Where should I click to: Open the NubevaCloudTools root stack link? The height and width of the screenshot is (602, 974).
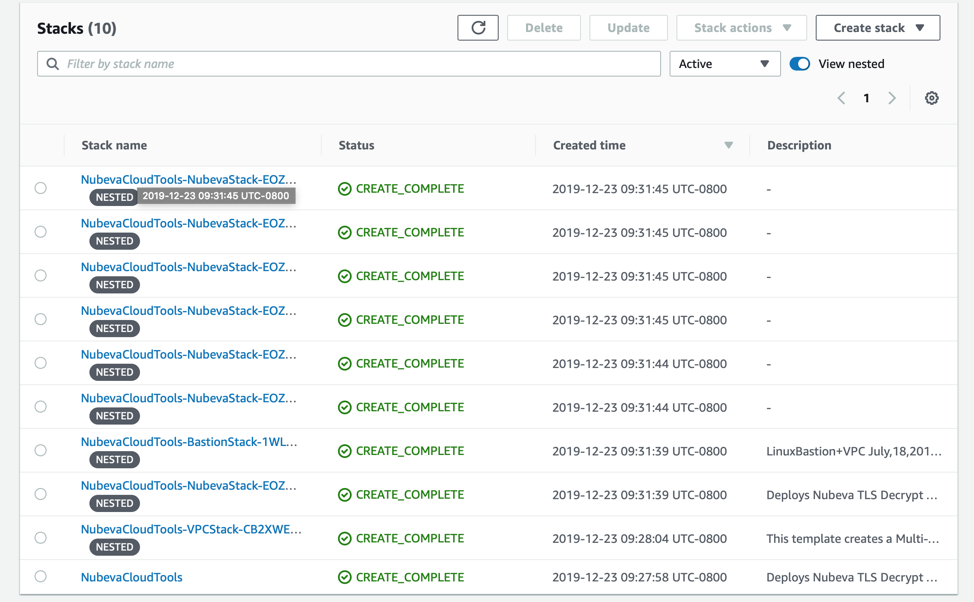click(132, 577)
